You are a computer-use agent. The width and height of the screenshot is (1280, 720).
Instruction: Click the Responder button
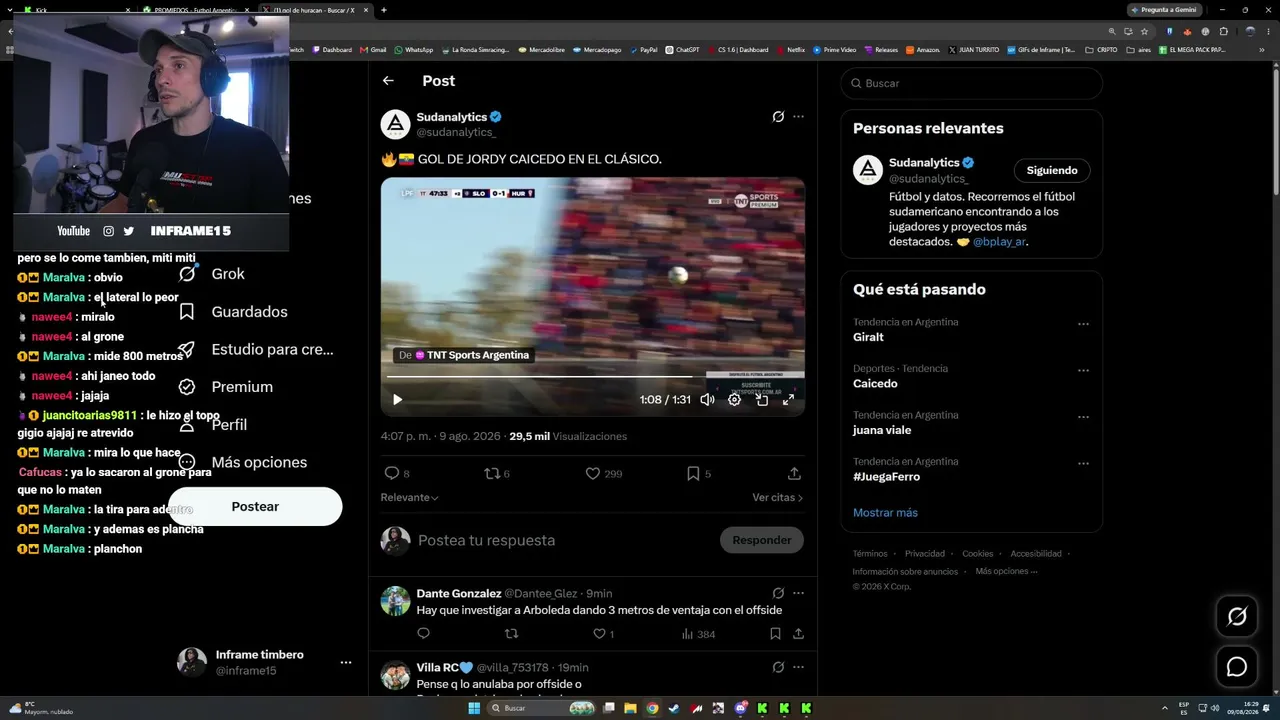click(762, 540)
